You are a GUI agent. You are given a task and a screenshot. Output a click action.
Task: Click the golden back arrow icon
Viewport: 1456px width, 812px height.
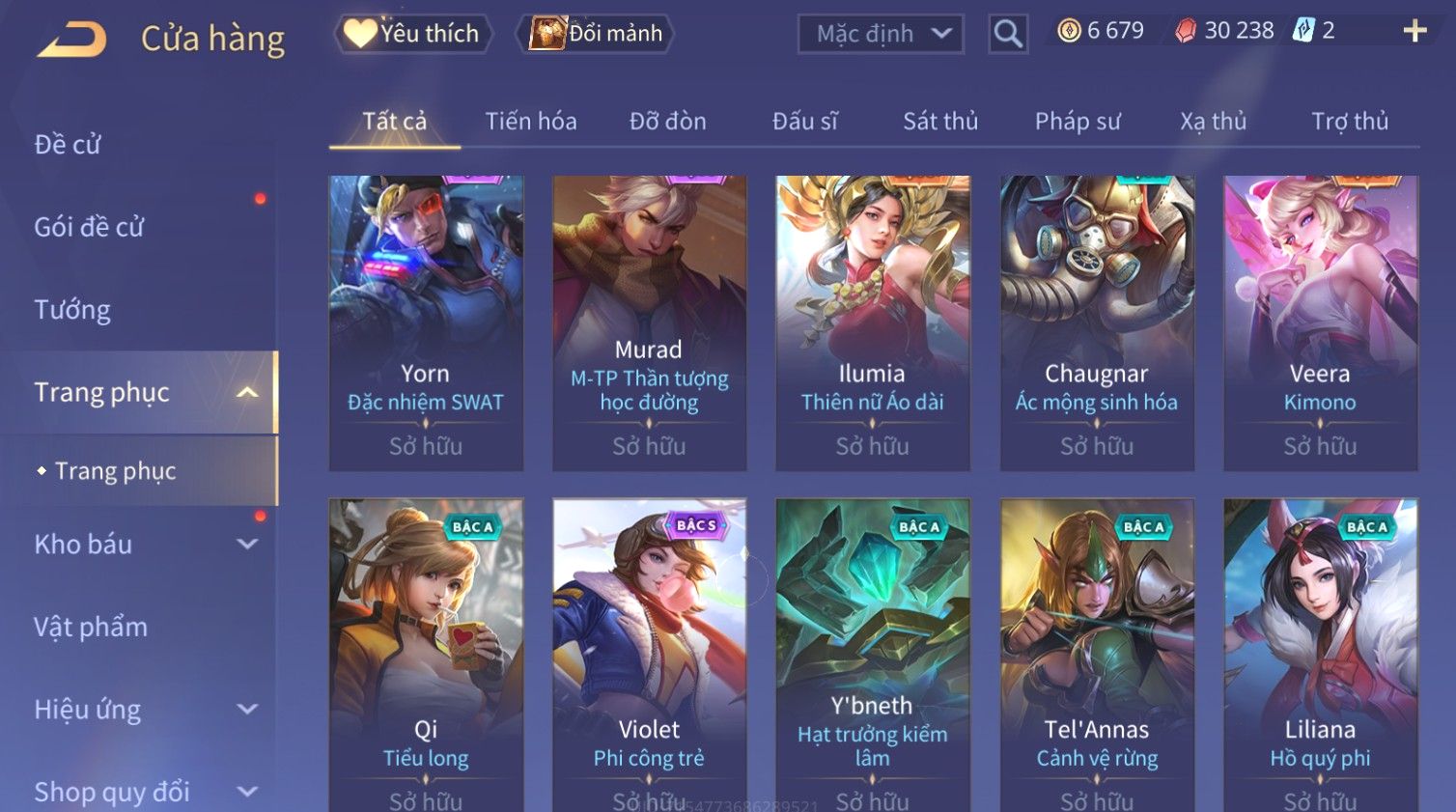tap(71, 40)
